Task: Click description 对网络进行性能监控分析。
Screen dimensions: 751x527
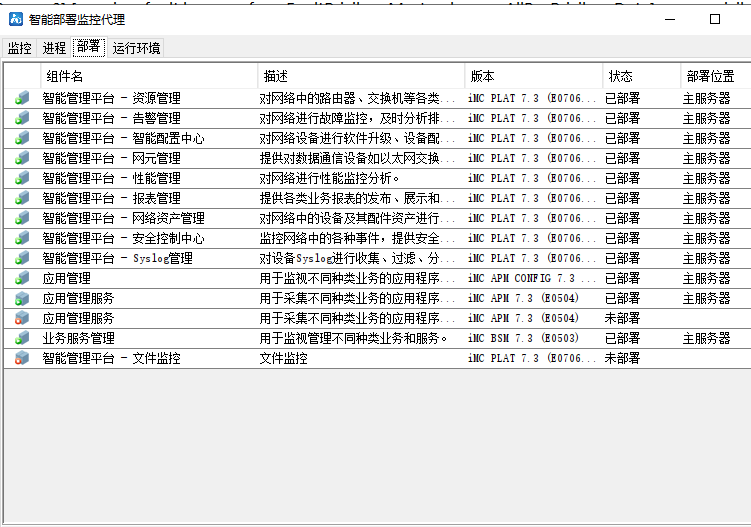Action: pos(330,178)
